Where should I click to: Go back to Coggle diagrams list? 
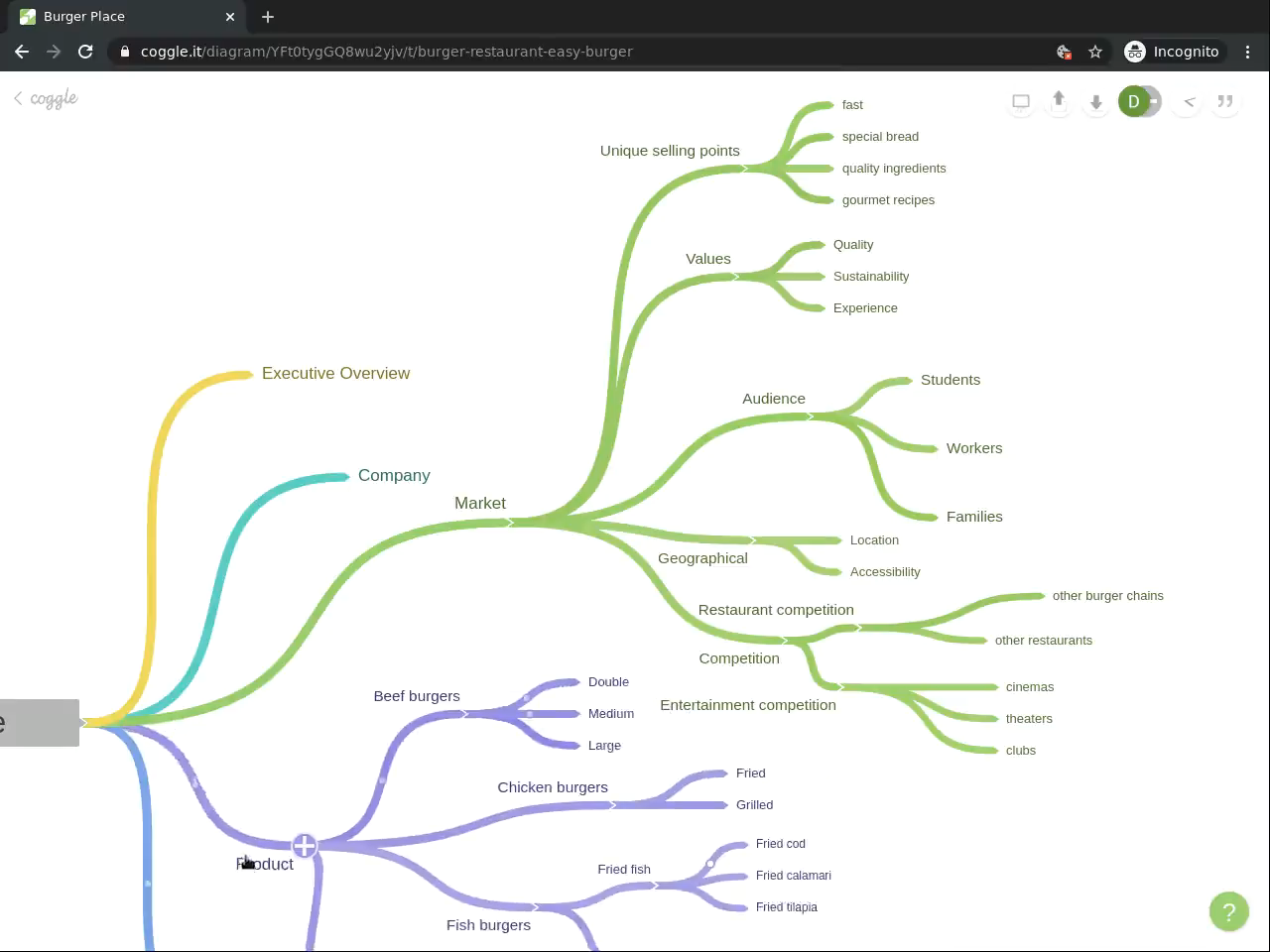click(46, 98)
